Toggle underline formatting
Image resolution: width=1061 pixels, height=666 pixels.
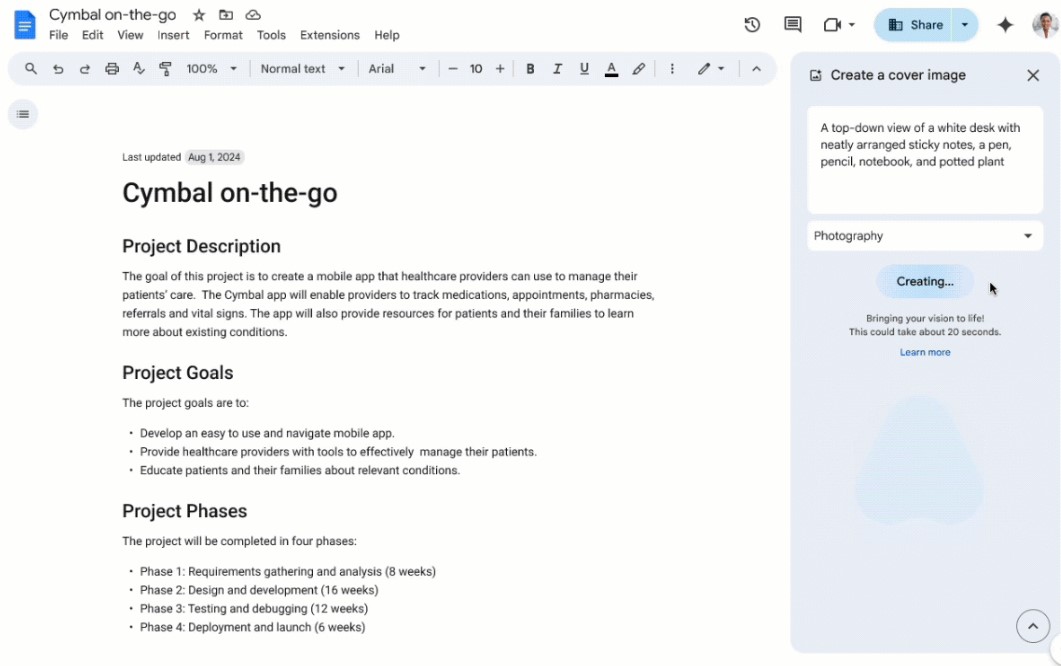584,68
